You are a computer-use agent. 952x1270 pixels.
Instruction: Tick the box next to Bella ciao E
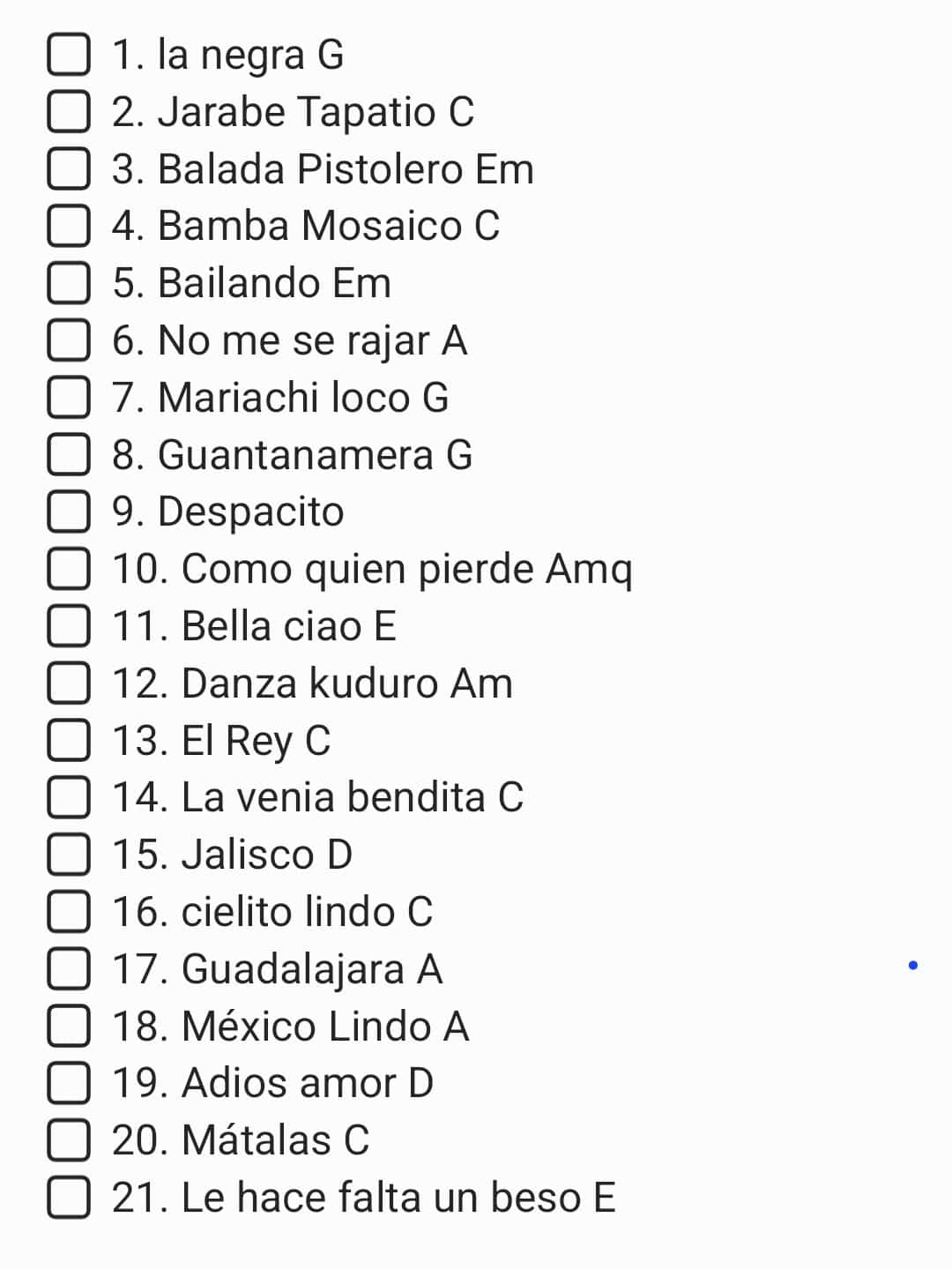pos(69,626)
